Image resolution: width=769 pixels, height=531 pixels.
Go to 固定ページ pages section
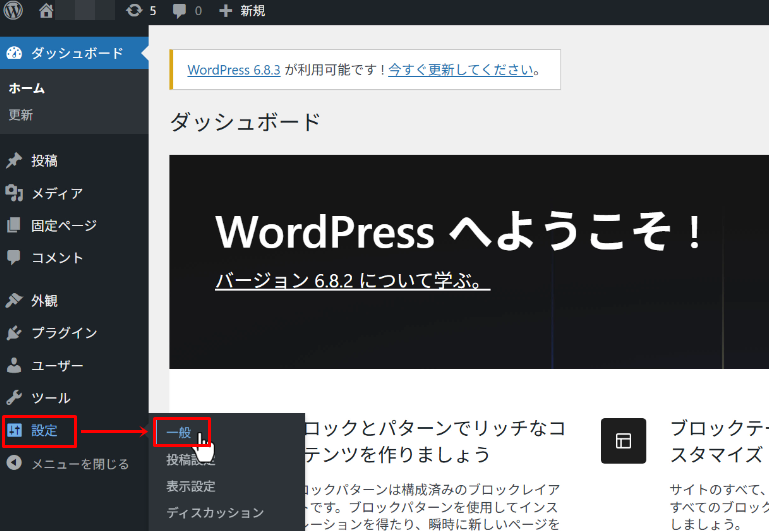64,226
